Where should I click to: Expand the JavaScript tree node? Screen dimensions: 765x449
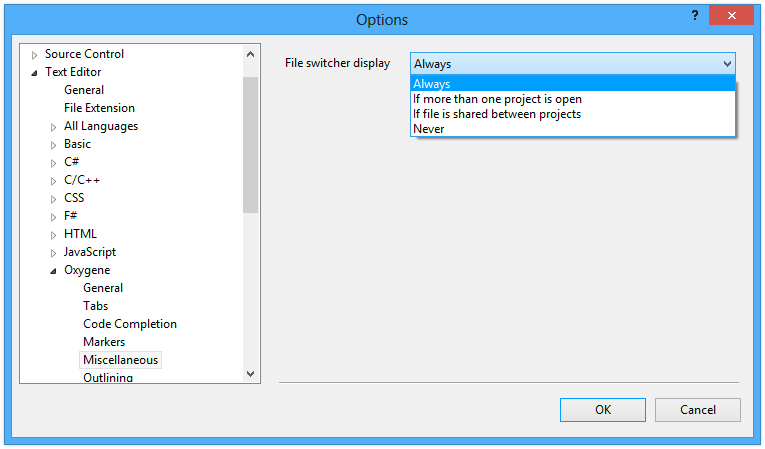coord(54,253)
